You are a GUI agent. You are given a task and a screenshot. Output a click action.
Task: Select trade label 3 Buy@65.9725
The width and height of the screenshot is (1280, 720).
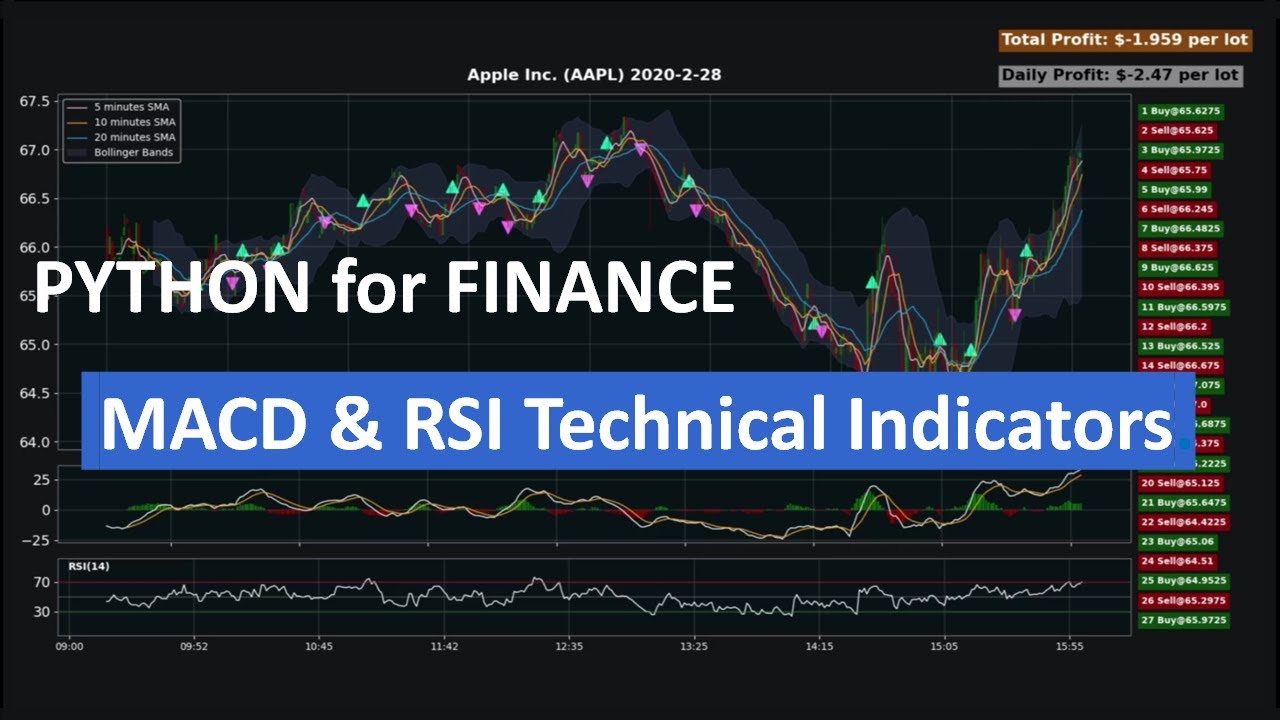[1181, 150]
